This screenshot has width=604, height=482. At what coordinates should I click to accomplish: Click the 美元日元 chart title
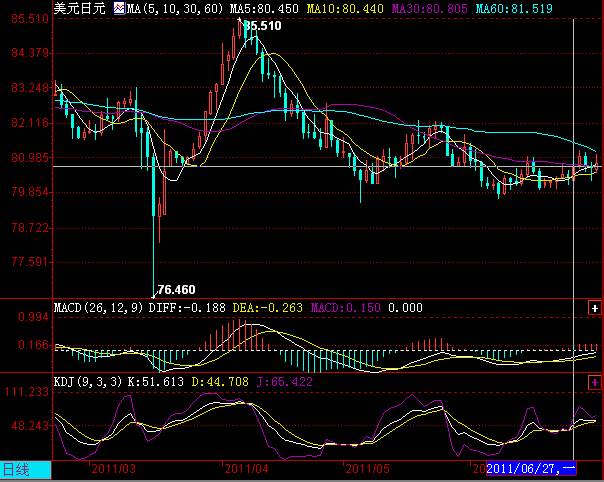(x=79, y=8)
